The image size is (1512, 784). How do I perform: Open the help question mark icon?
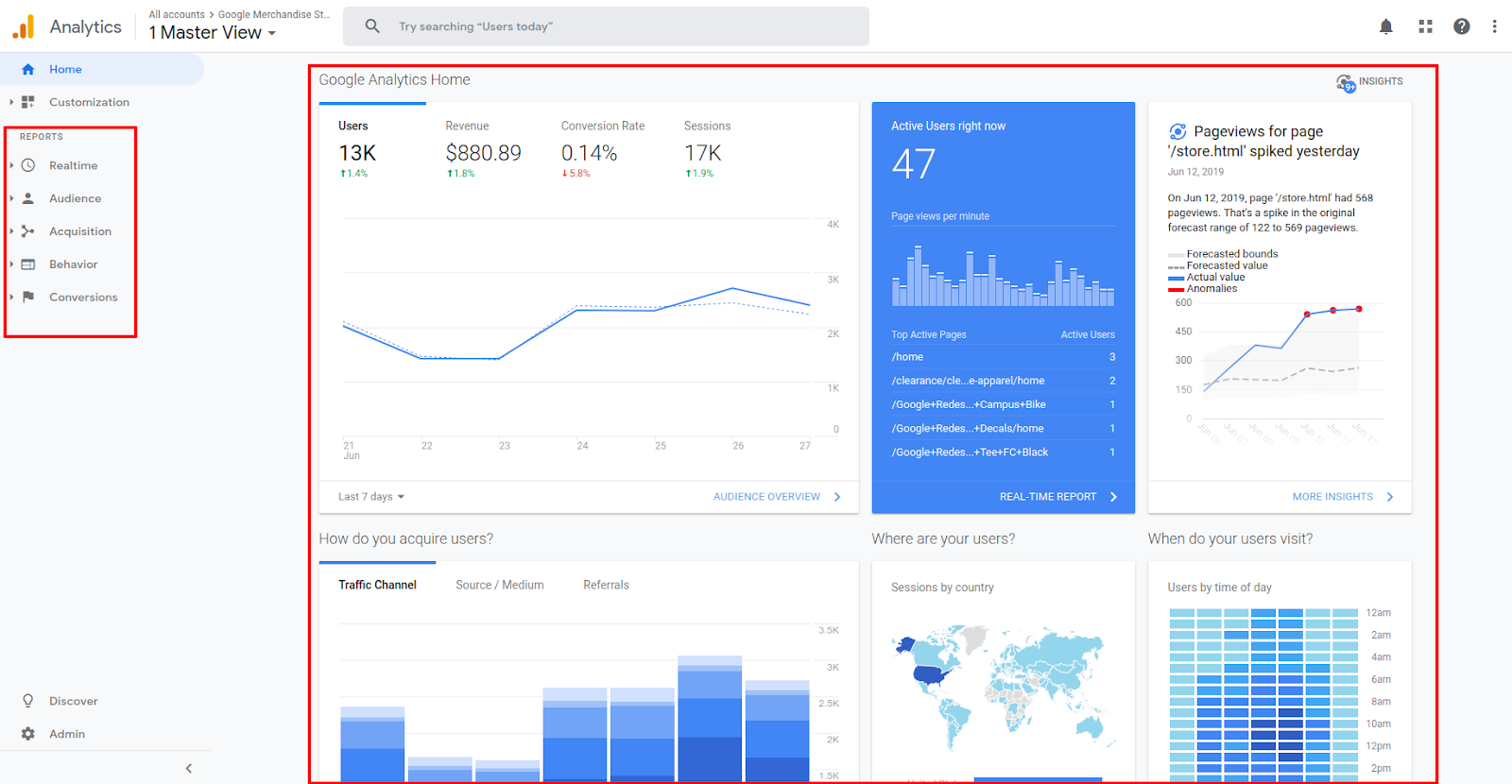click(1462, 26)
